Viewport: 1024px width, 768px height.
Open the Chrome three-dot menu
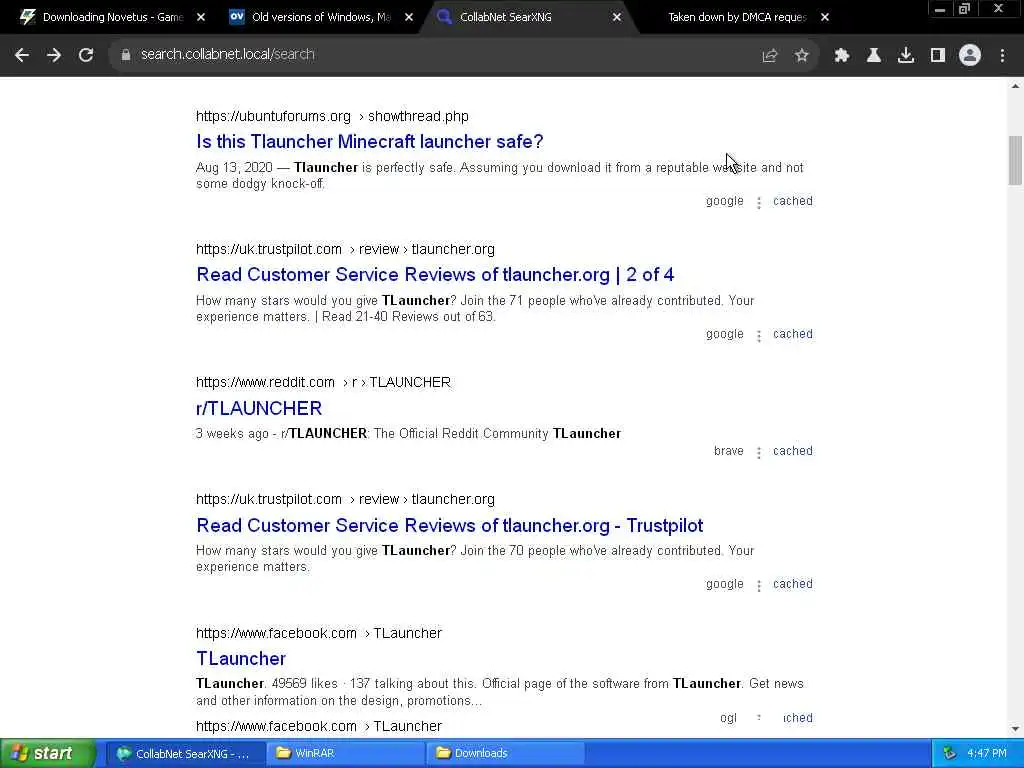(1002, 56)
